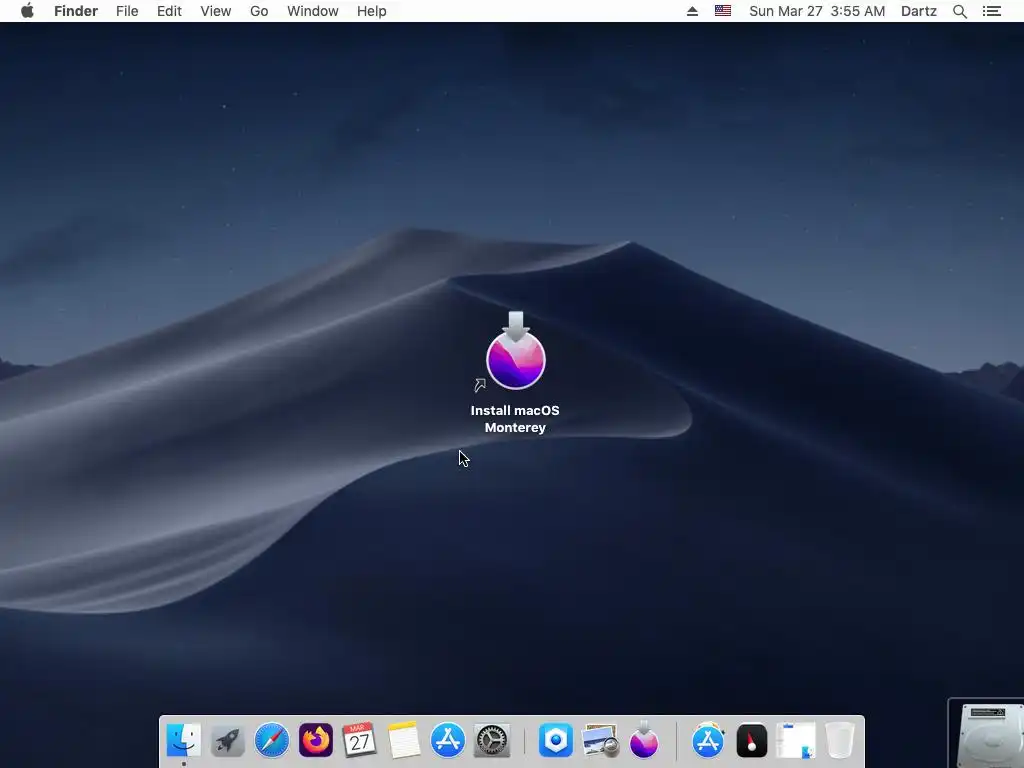Open the blue hexagon app in Dock
1024x768 pixels.
(x=556, y=741)
